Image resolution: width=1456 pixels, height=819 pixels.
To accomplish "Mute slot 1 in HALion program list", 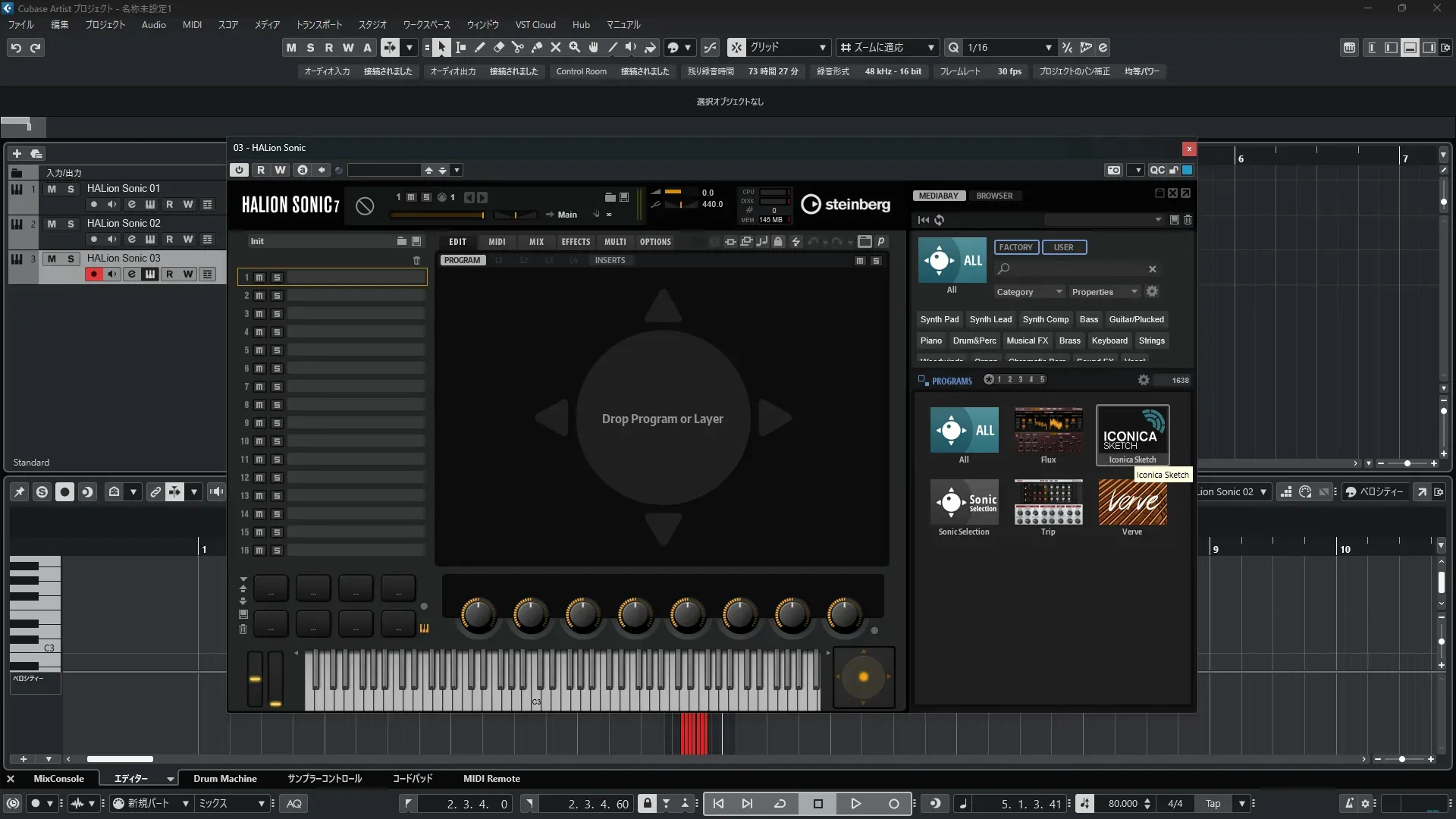I will pos(259,278).
